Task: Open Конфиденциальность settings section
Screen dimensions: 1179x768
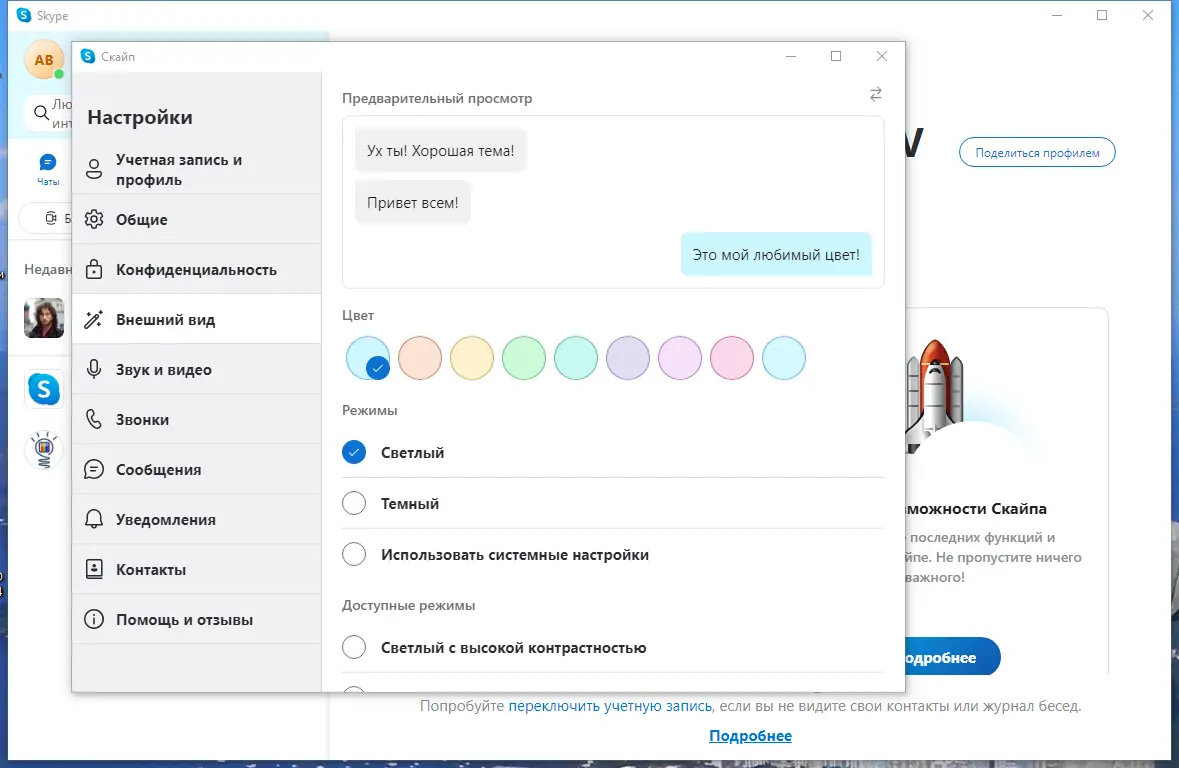Action: [x=197, y=269]
